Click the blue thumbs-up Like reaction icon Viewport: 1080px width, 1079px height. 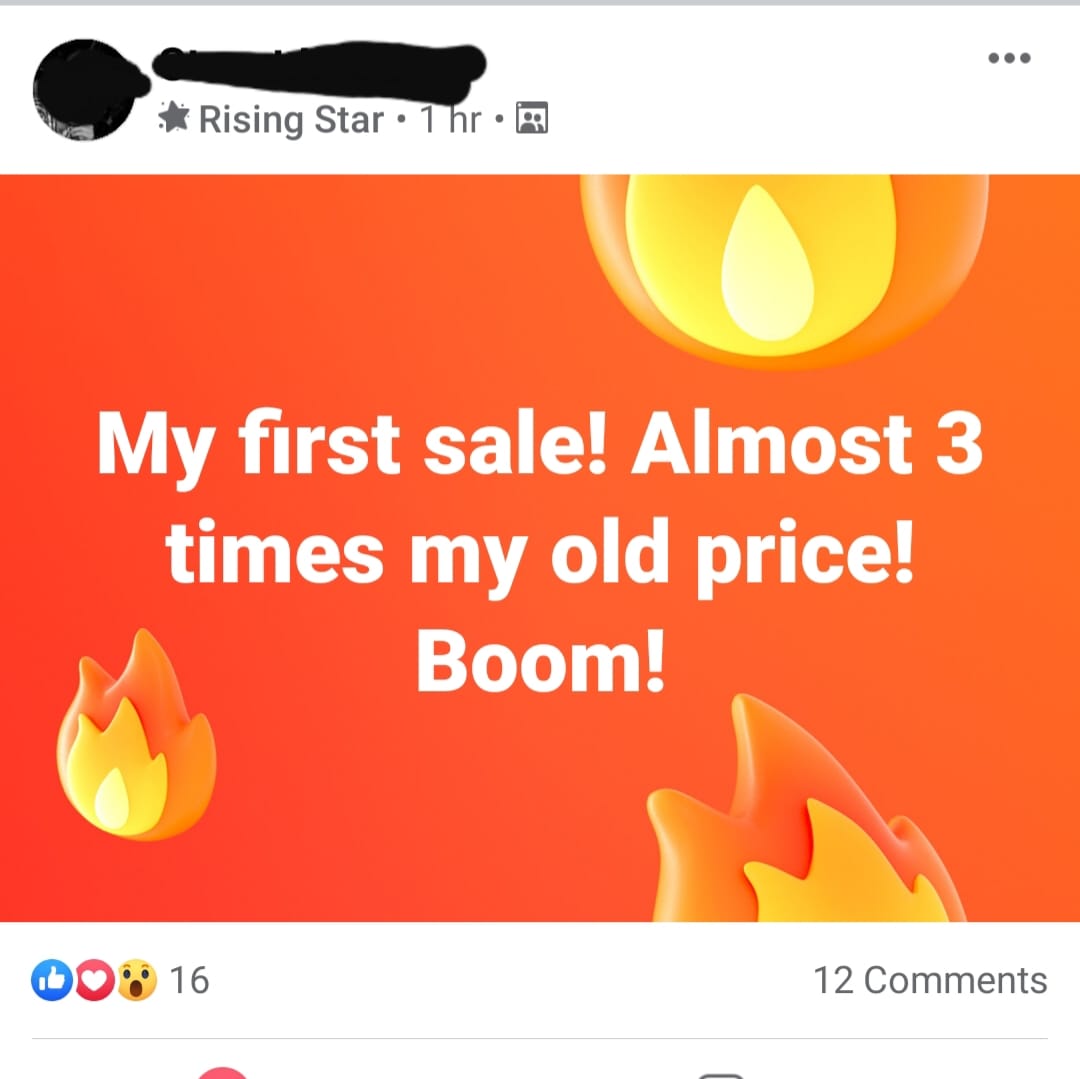click(x=52, y=980)
